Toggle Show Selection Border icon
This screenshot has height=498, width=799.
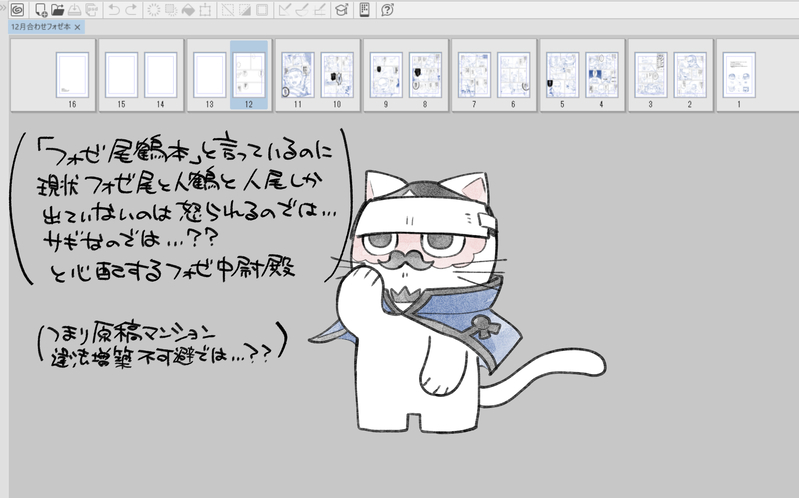(262, 10)
